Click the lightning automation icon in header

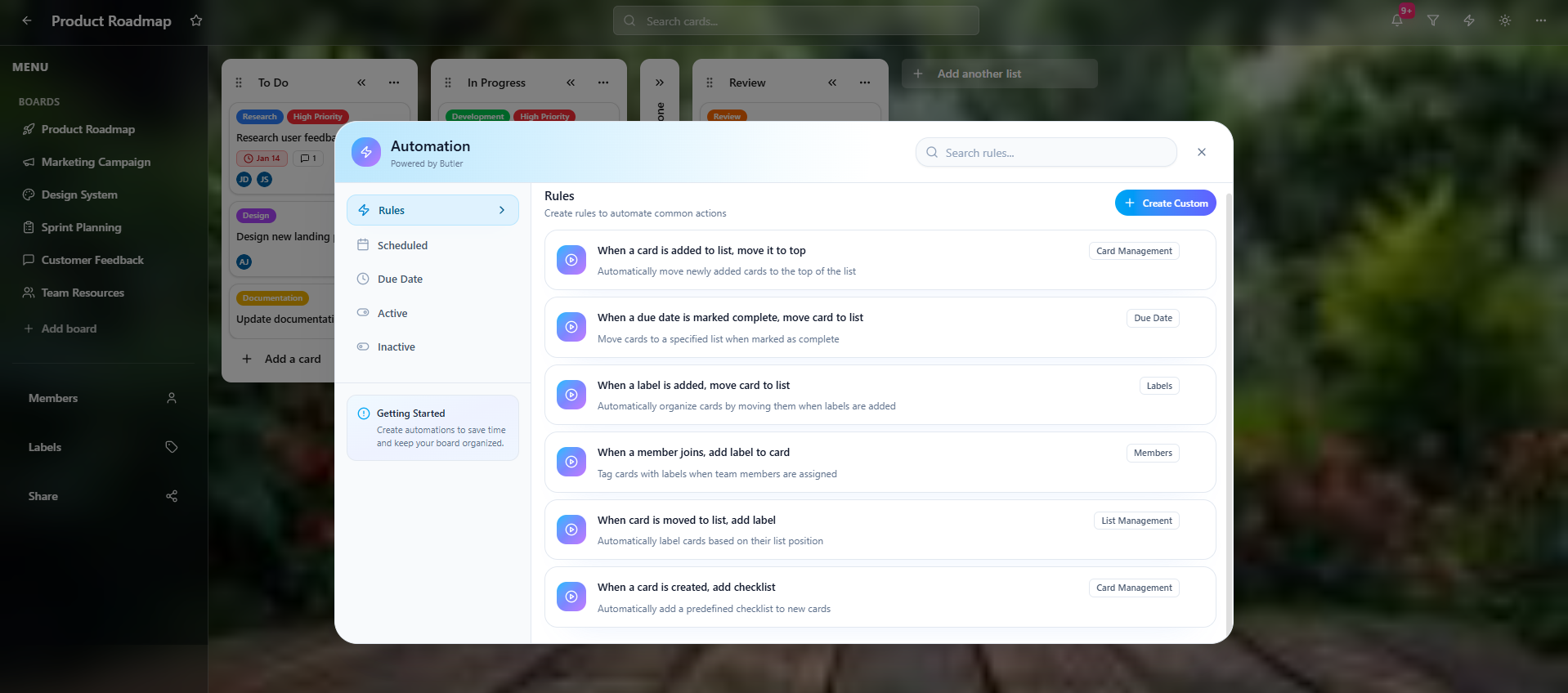tap(1469, 20)
